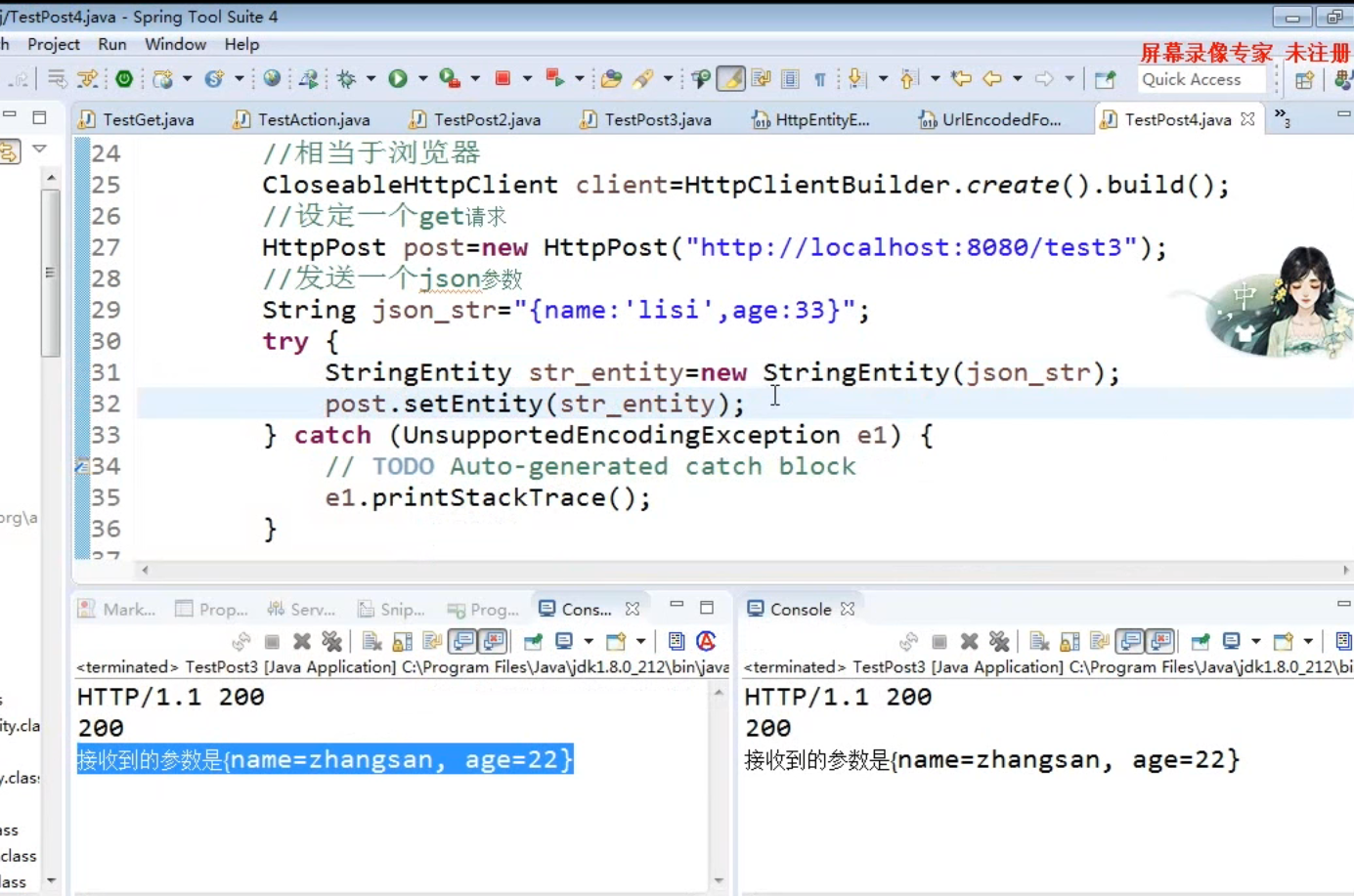Toggle Scroll Lock in left console
Image resolution: width=1354 pixels, height=896 pixels.
(402, 641)
